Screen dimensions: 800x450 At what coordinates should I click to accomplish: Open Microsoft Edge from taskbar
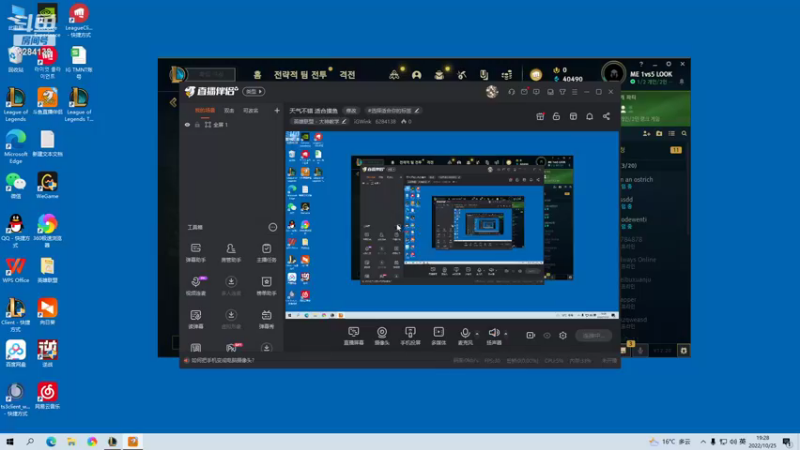pyautogui.click(x=51, y=441)
